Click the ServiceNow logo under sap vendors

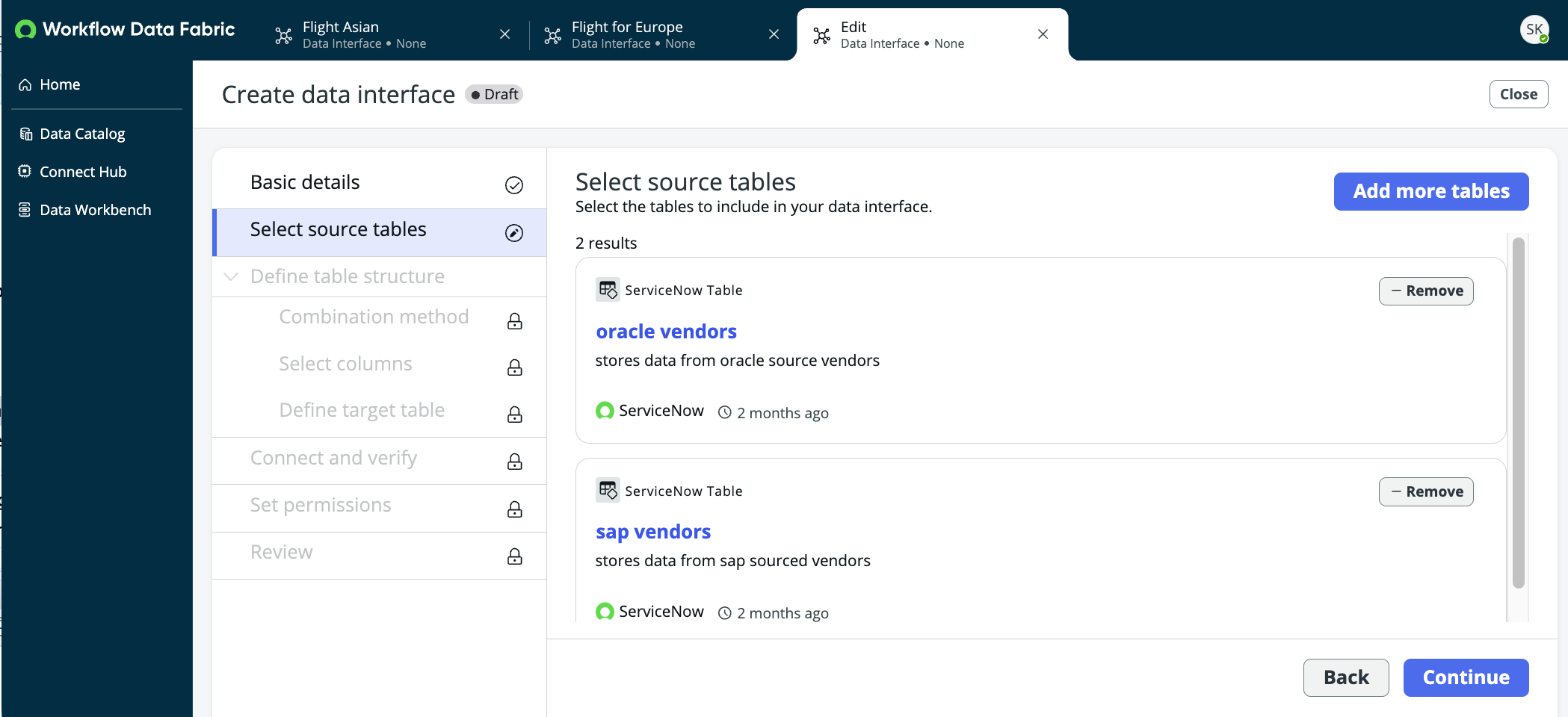(x=605, y=612)
